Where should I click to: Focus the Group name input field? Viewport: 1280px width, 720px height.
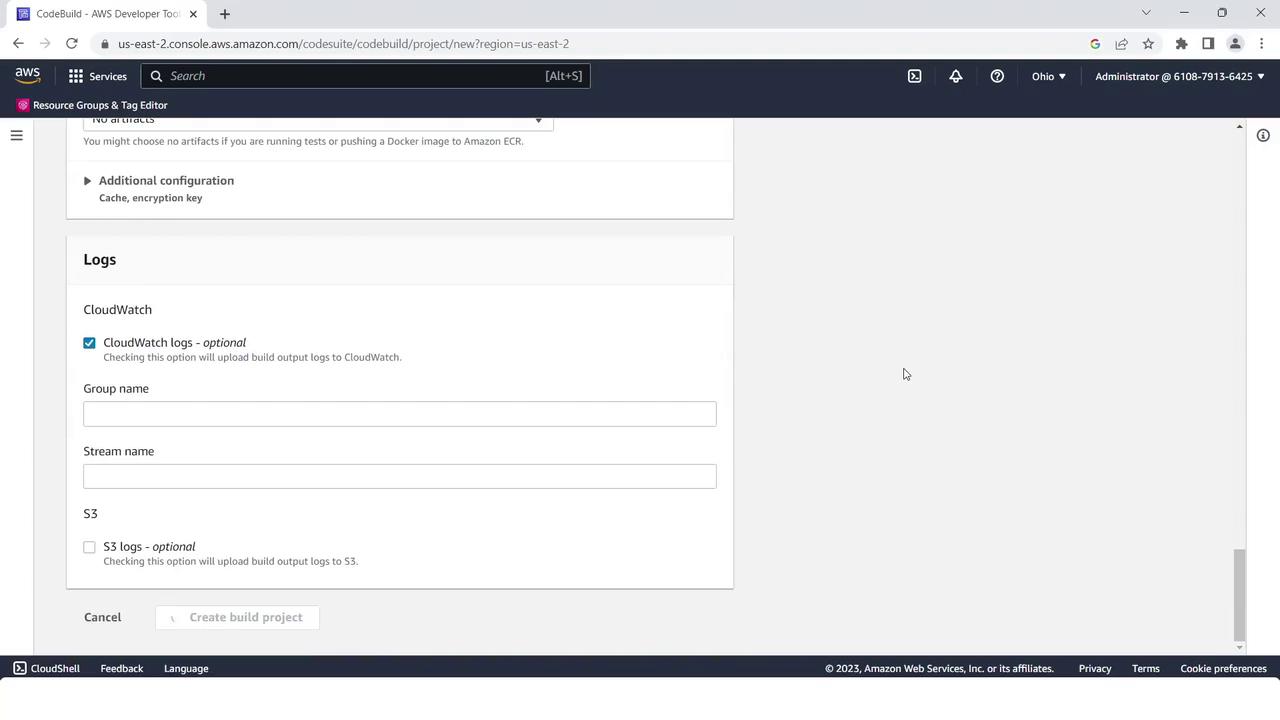(400, 414)
